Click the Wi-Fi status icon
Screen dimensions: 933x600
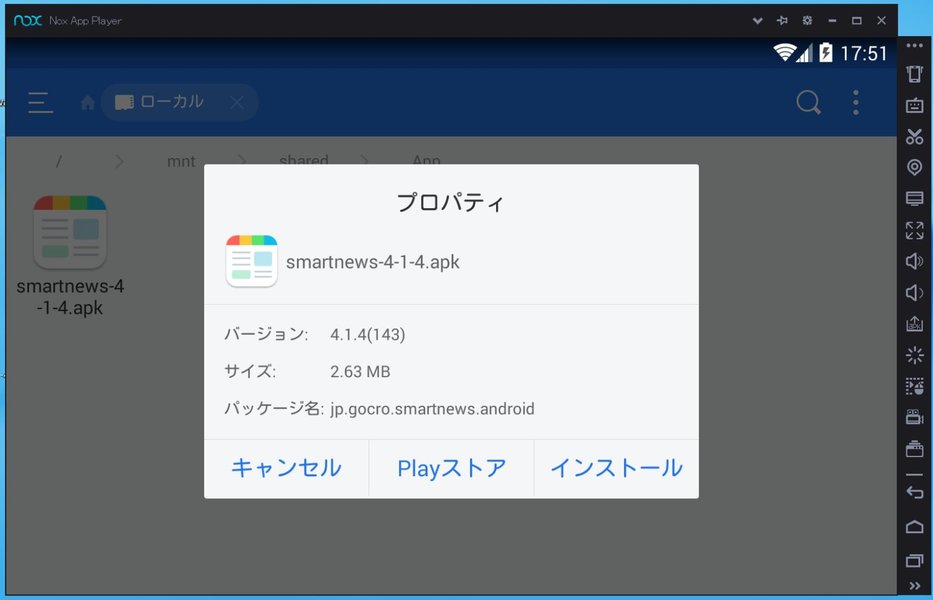785,52
